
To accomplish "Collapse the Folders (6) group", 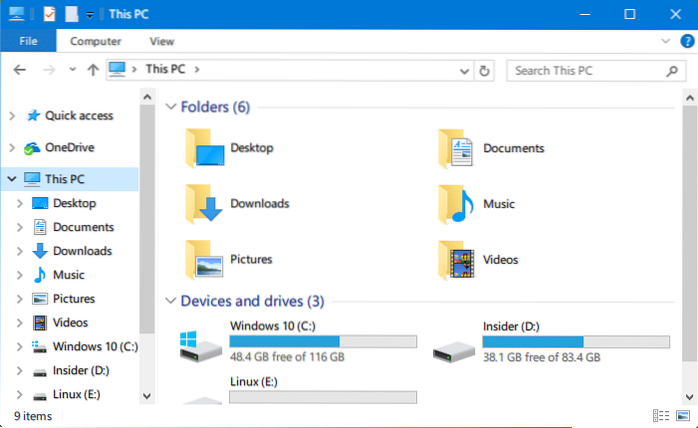I will (169, 107).
